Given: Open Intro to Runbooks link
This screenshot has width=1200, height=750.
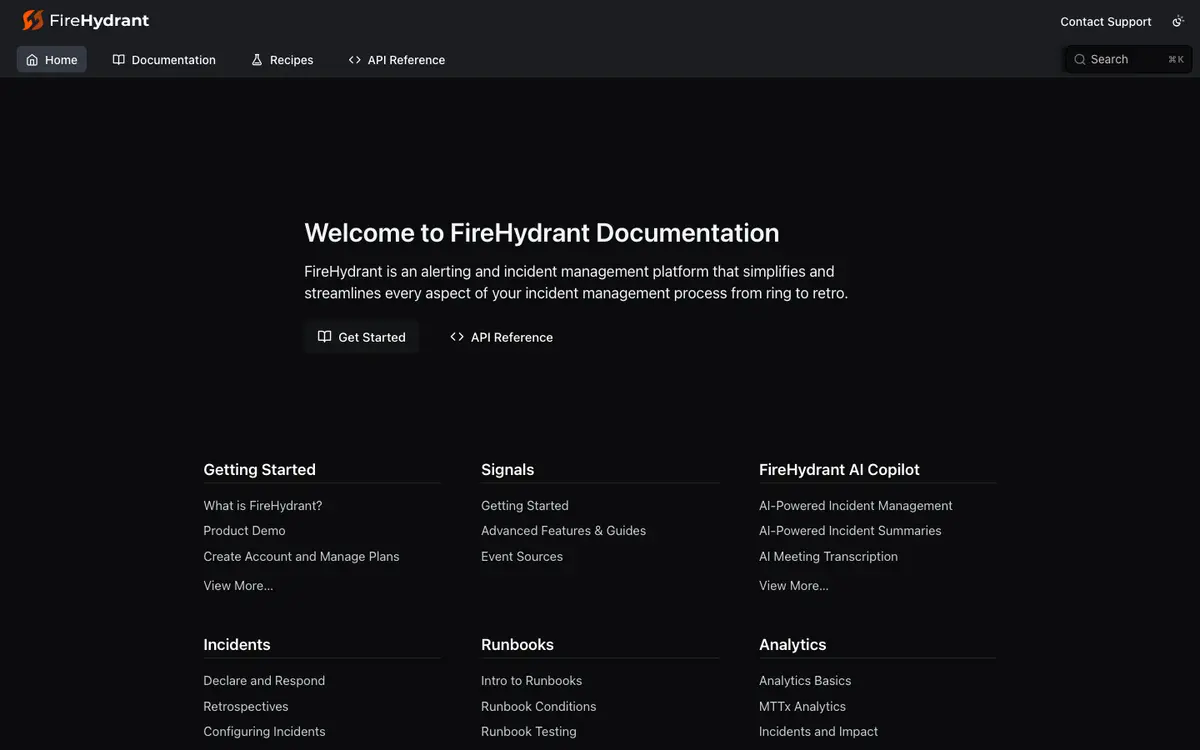Looking at the screenshot, I should click(532, 681).
